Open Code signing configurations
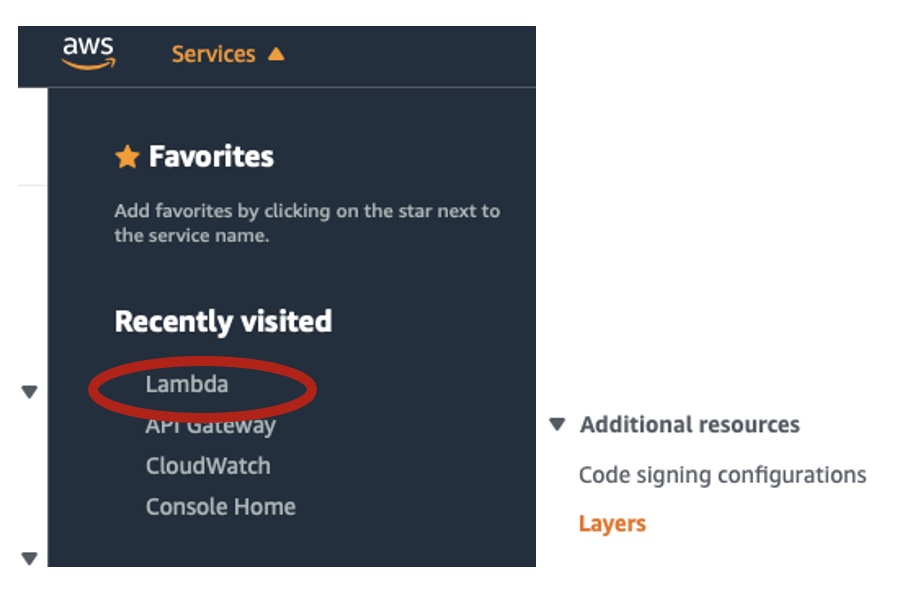898x608 pixels. pos(722,475)
